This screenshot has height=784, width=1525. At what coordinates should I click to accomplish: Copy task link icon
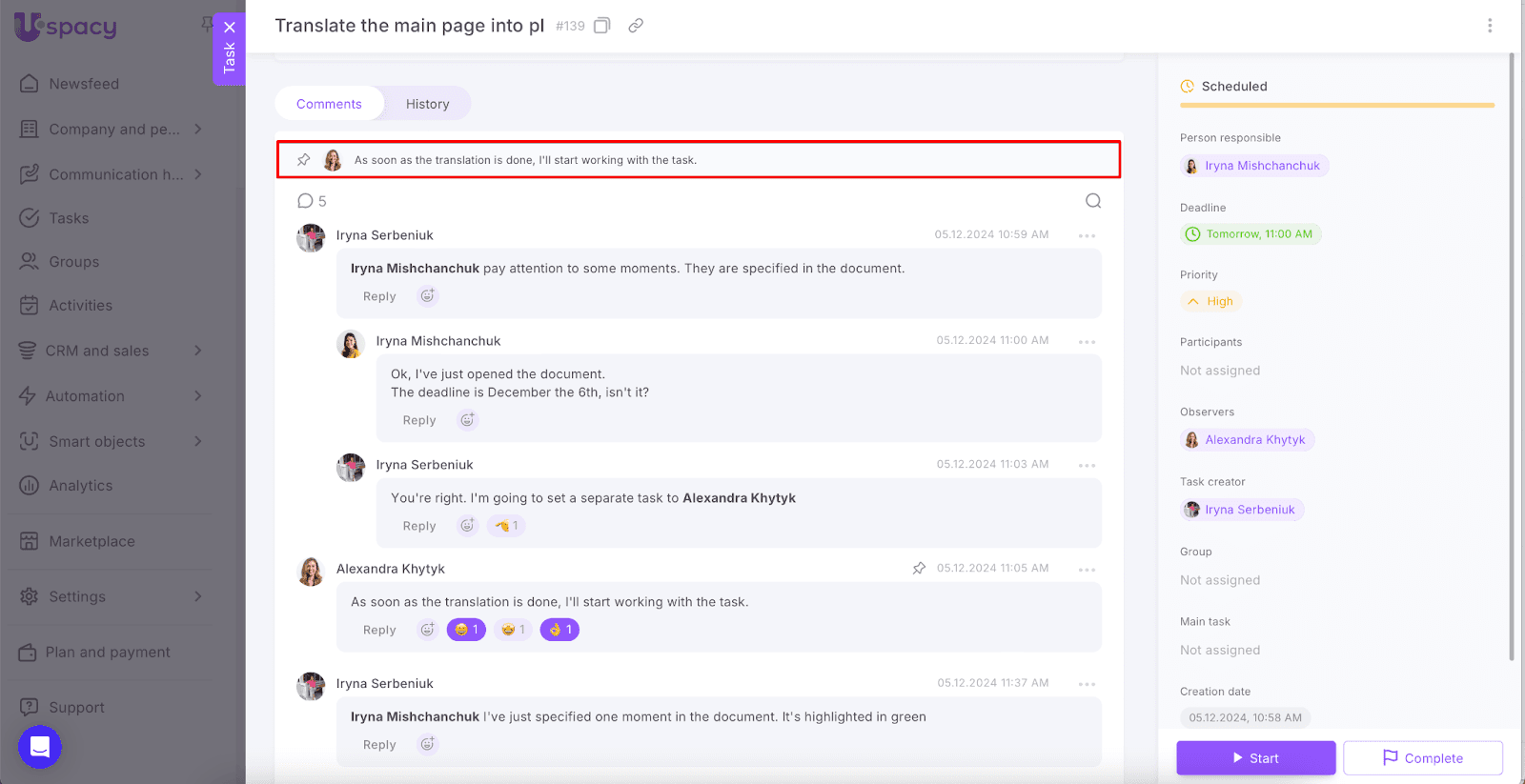[x=636, y=26]
